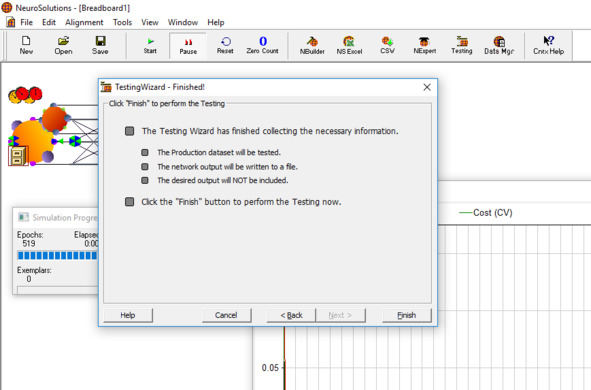Image resolution: width=591 pixels, height=390 pixels.
Task: Click Finish to perform the testing
Action: pyautogui.click(x=407, y=315)
